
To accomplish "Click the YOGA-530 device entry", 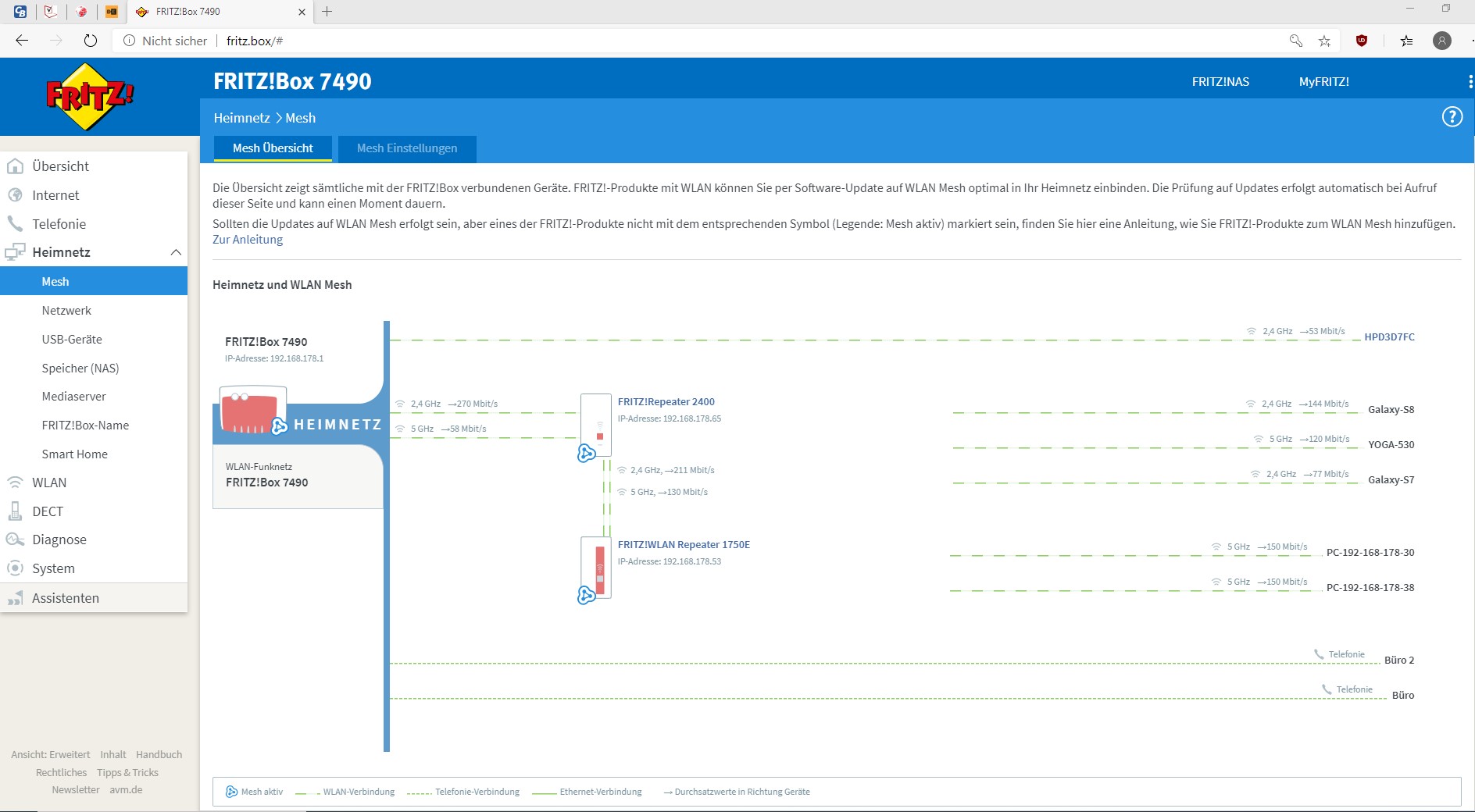I will [1391, 445].
